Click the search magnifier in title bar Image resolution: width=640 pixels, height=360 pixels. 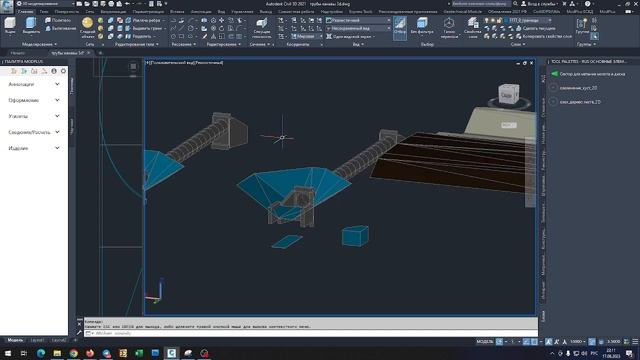point(515,4)
